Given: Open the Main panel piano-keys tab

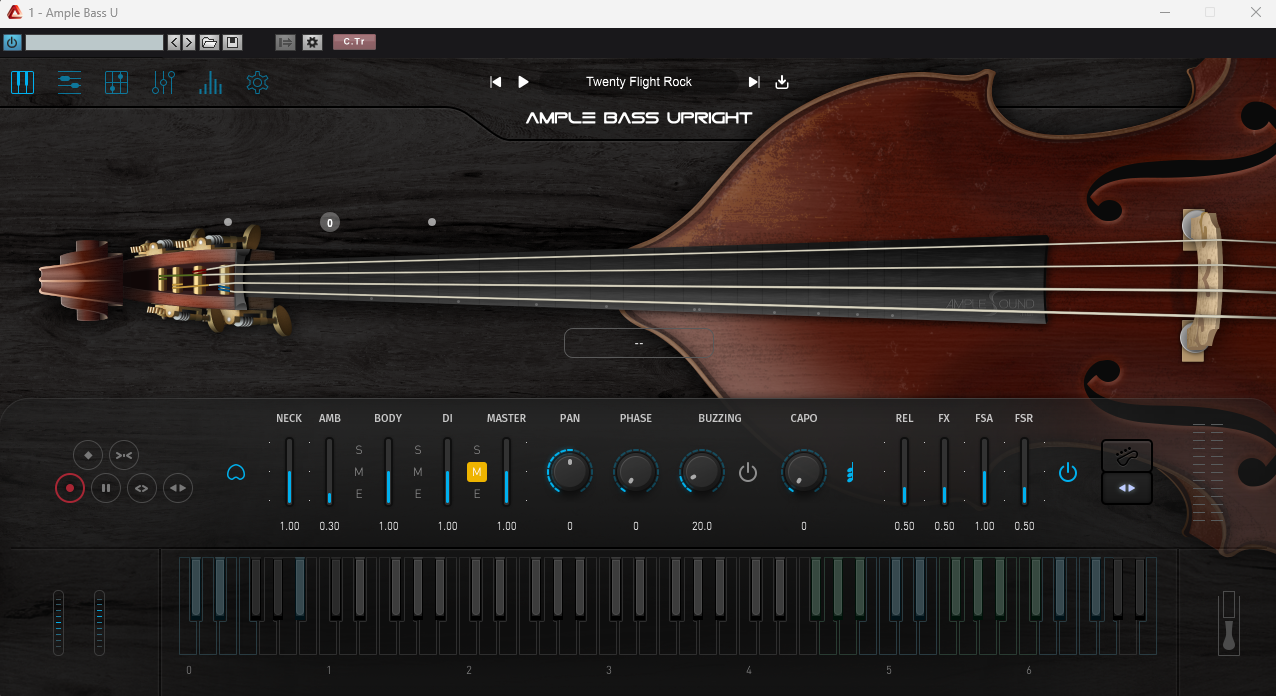Looking at the screenshot, I should point(22,82).
